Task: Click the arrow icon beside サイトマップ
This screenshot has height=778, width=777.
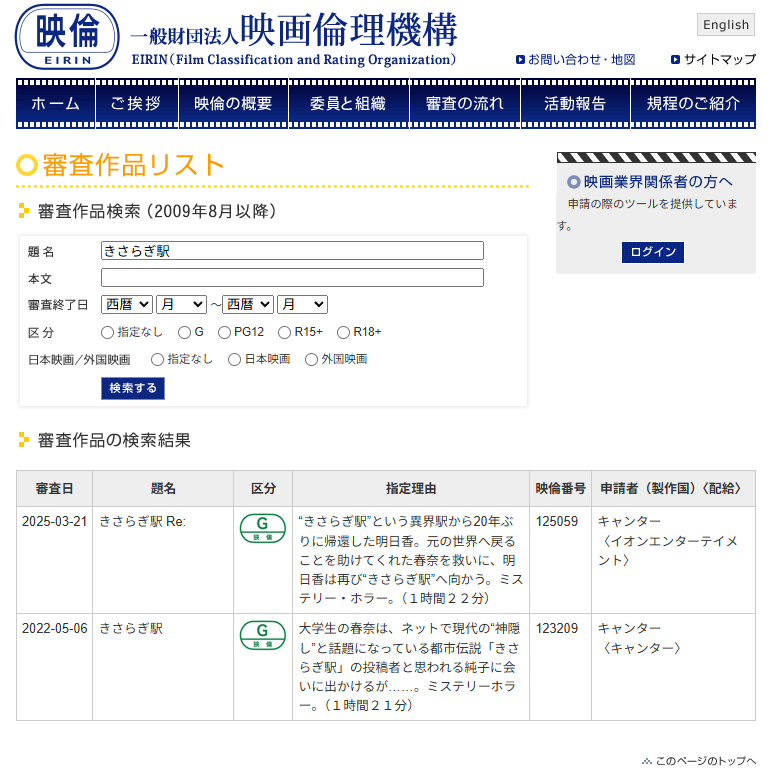Action: [675, 60]
